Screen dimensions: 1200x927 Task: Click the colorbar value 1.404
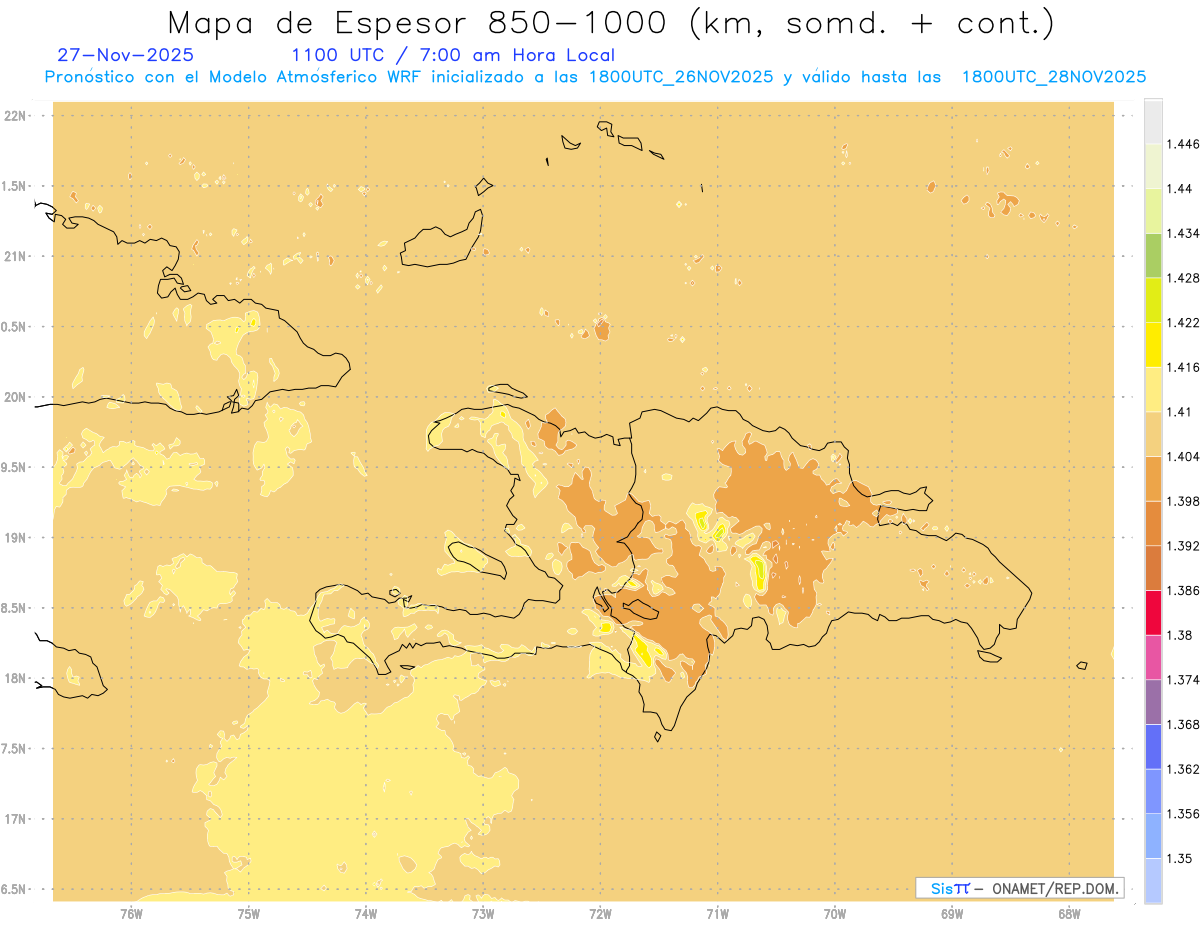click(1182, 457)
